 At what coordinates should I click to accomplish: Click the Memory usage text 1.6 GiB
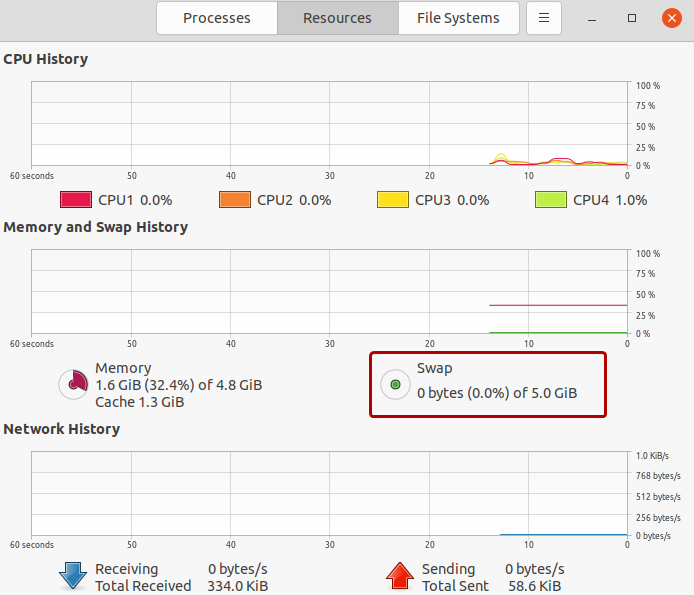click(118, 385)
